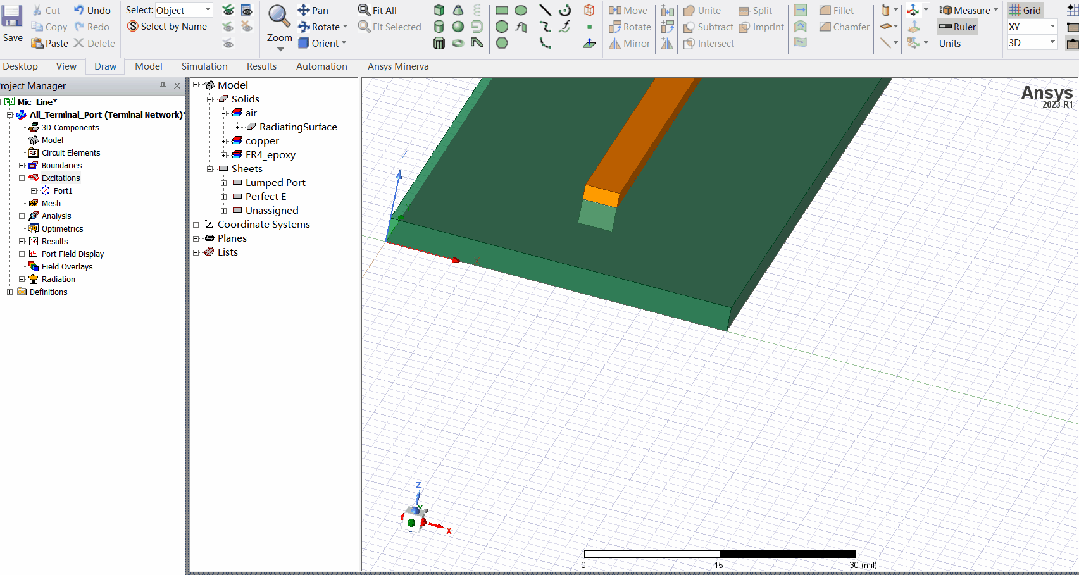1079x575 pixels.
Task: Activate the Pan view tool
Action: (313, 10)
